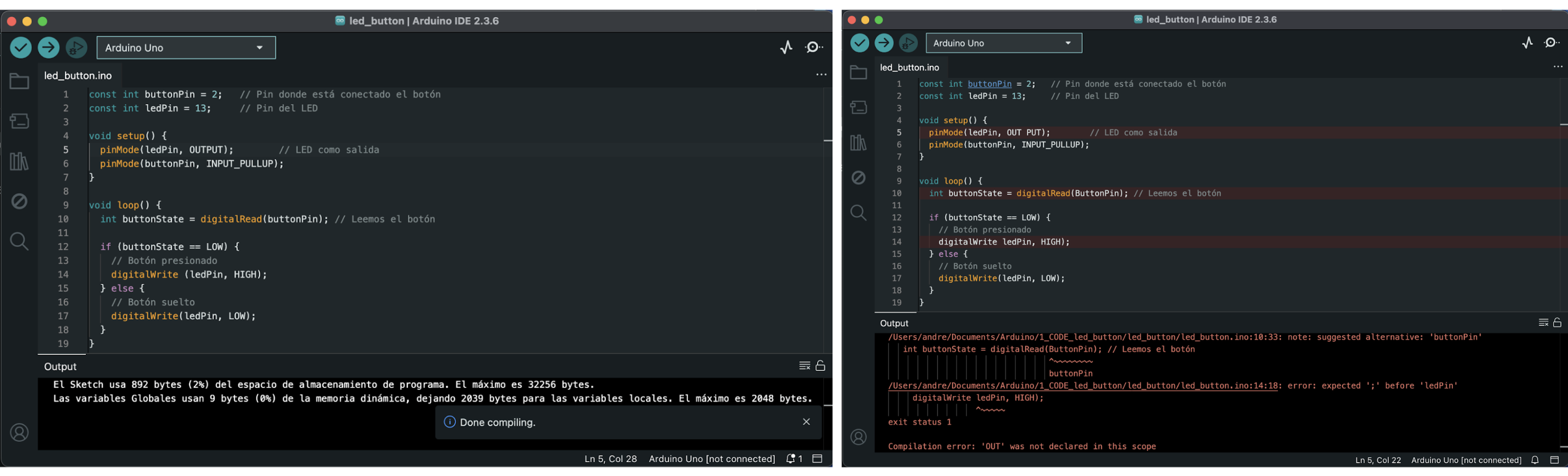Expand Arduino Uno board dropdown in left window

point(186,47)
